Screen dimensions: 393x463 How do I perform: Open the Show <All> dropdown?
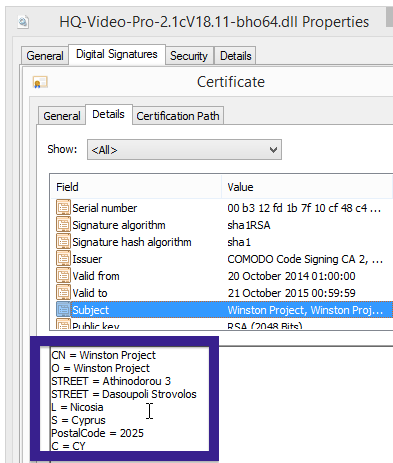184,150
